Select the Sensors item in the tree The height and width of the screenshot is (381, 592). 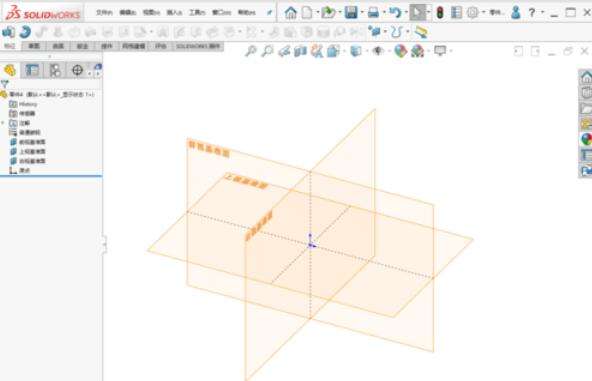(23, 113)
